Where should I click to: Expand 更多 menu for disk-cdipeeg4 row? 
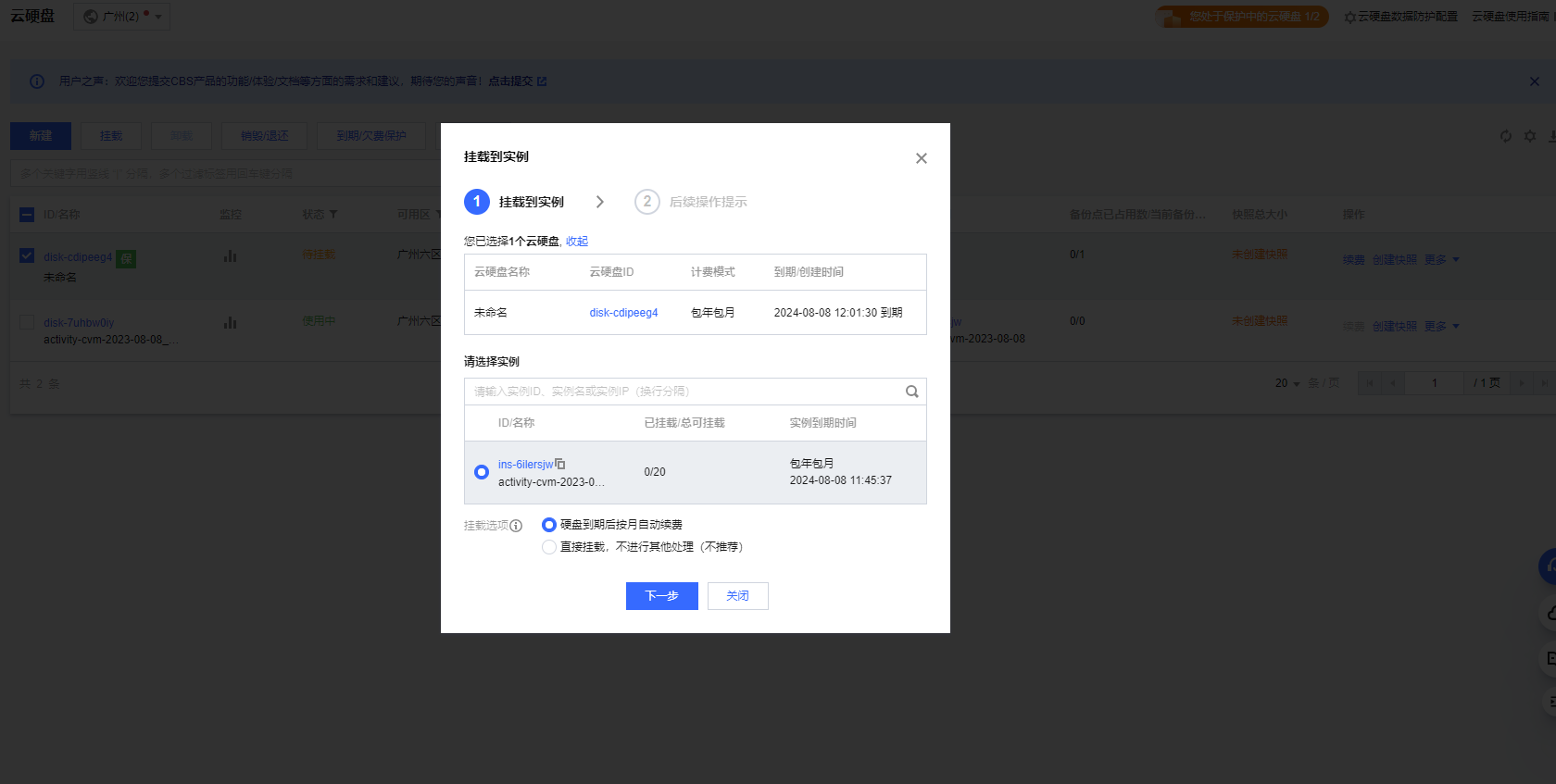pos(1441,260)
